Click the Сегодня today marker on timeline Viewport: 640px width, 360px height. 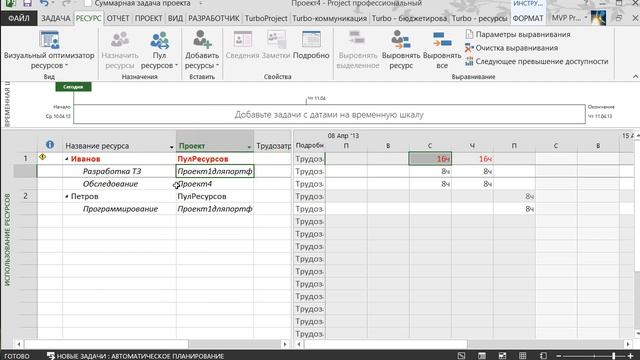click(x=73, y=87)
